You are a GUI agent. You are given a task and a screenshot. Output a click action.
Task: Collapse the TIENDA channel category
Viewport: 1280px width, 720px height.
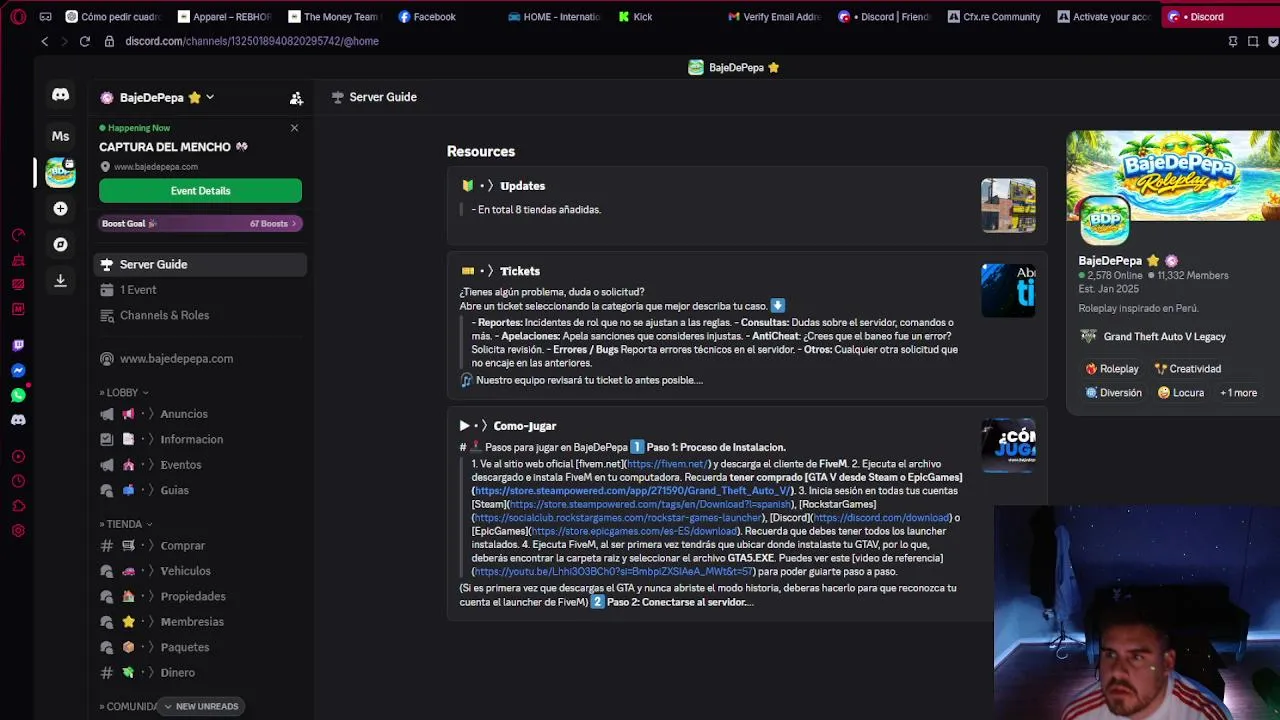pyautogui.click(x=126, y=524)
